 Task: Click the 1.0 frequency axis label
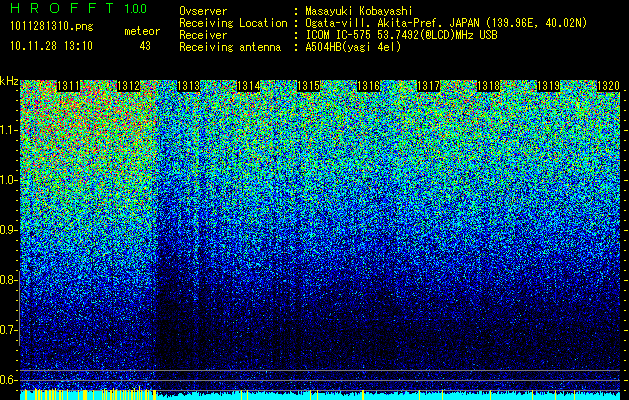click(8, 181)
